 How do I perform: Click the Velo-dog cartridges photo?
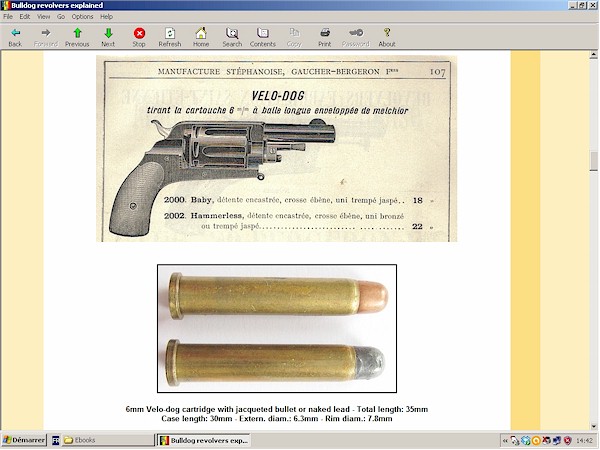tap(277, 328)
